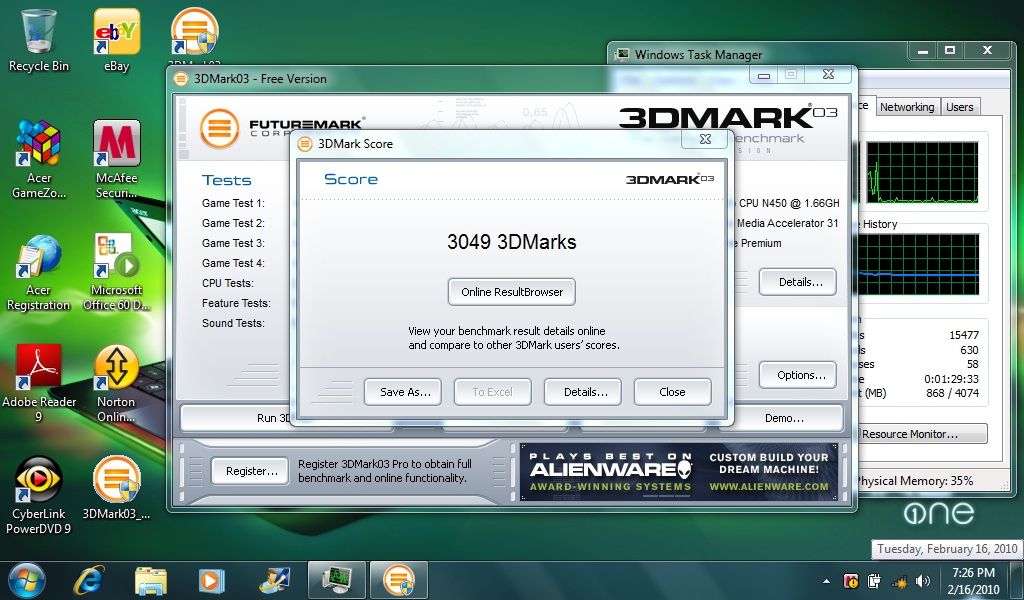Viewport: 1024px width, 600px height.
Task: Click Save As button in Score dialog
Action: point(402,392)
